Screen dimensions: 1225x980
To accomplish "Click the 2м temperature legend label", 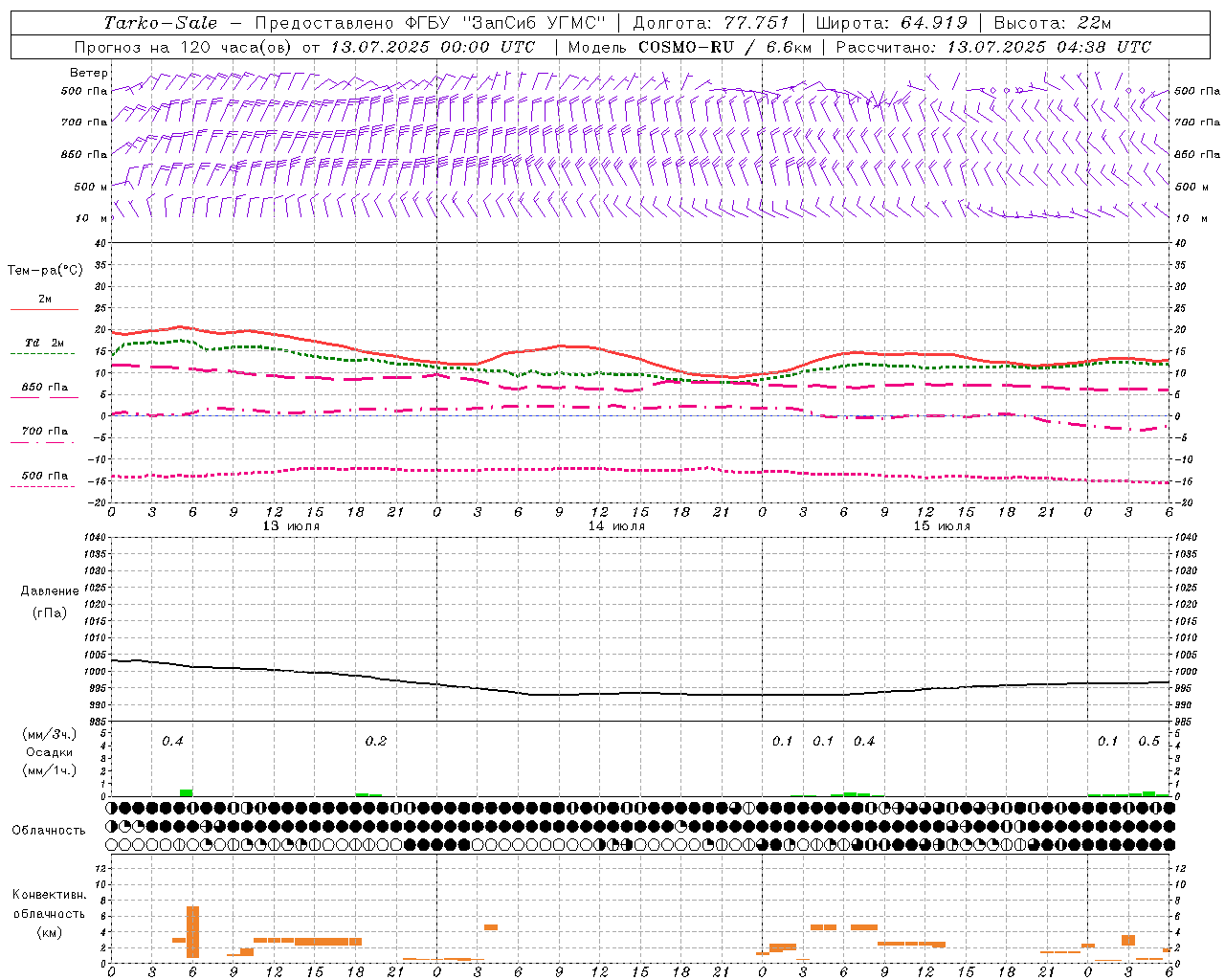I will [x=45, y=299].
